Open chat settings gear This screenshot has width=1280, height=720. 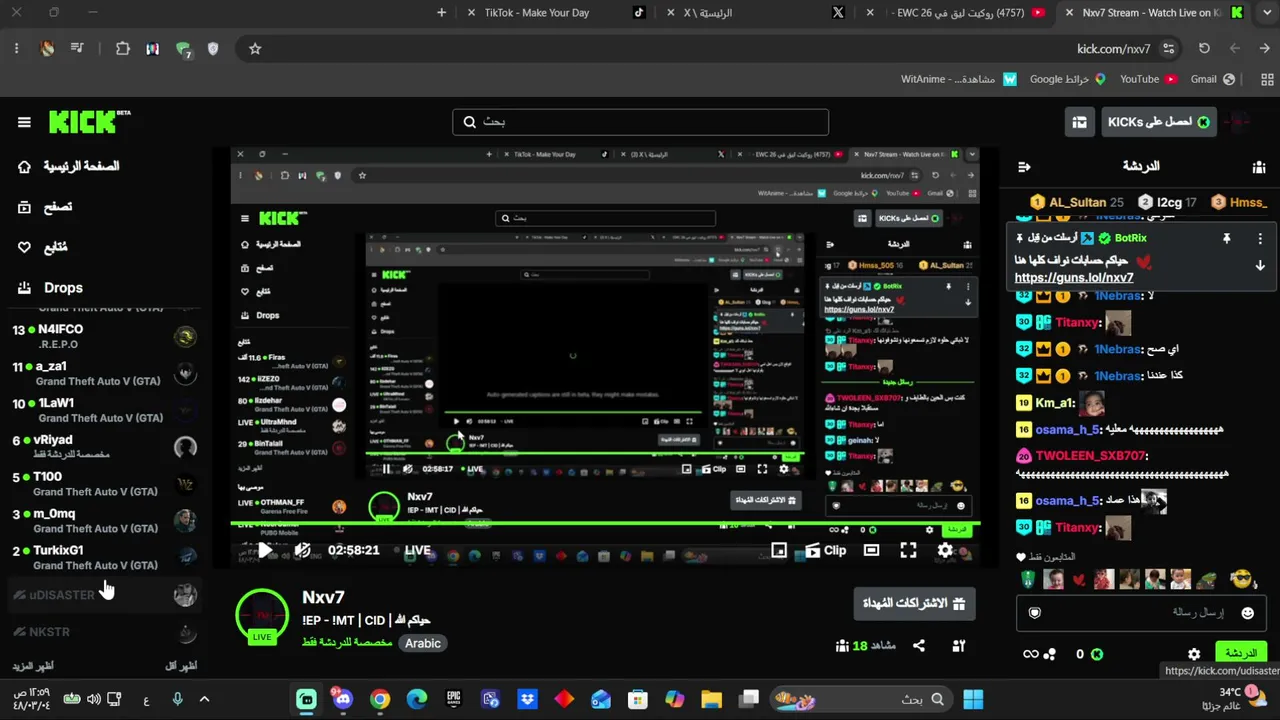[x=1194, y=654]
